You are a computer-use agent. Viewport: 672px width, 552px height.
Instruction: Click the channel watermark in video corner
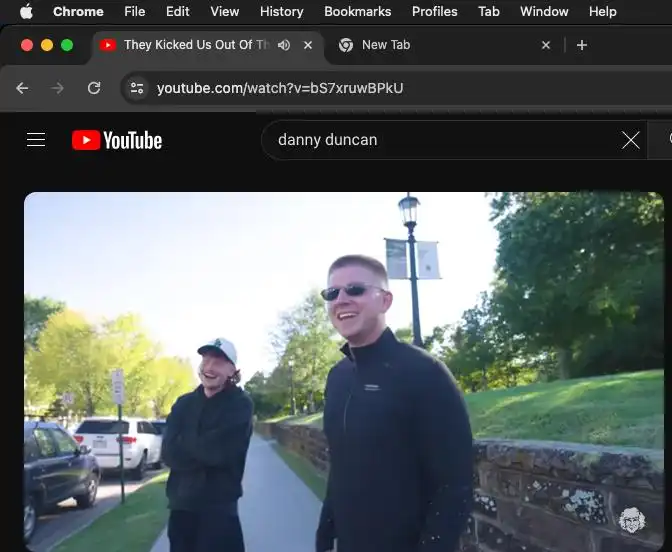(633, 520)
